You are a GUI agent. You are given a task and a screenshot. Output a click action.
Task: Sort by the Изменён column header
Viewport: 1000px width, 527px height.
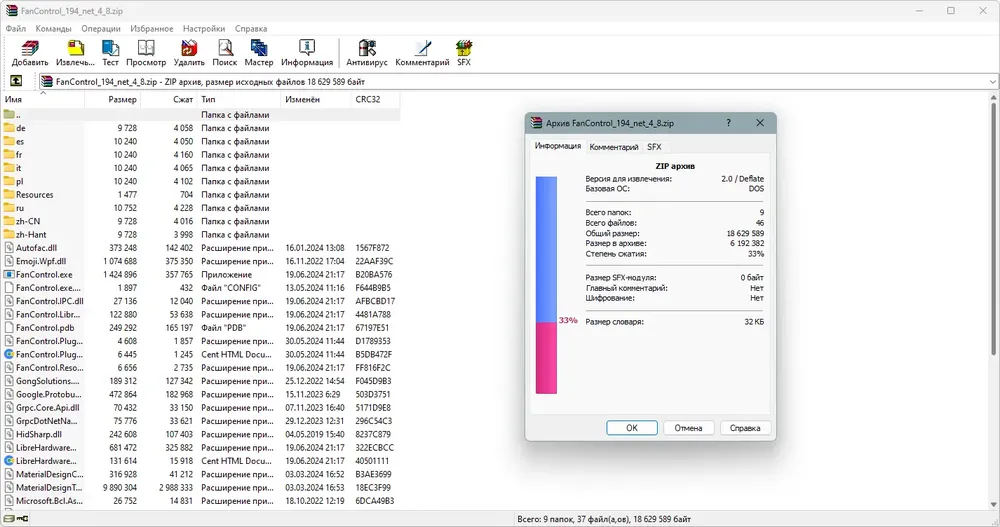point(316,100)
